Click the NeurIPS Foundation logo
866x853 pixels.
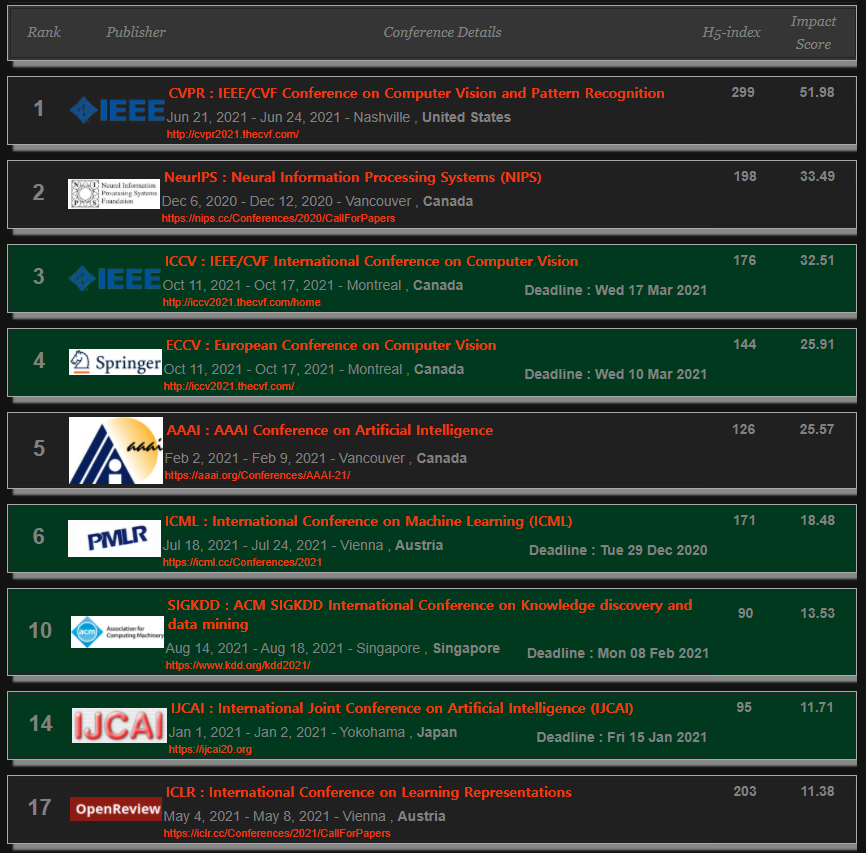114,194
